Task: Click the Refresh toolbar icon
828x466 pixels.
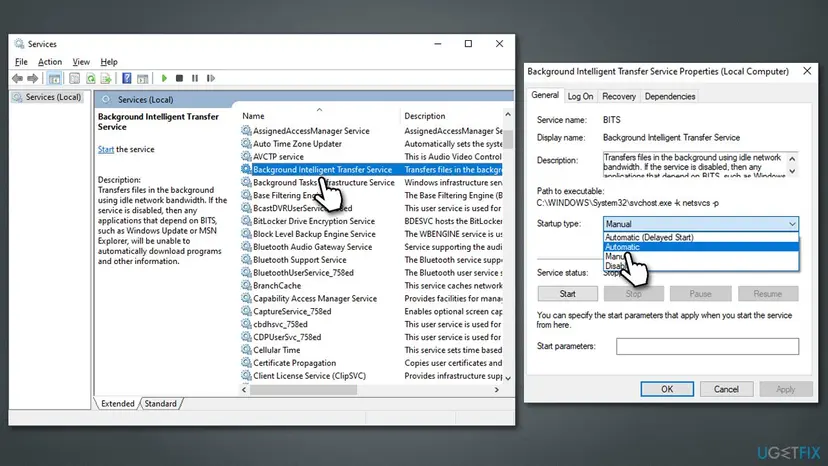Action: tap(91, 78)
